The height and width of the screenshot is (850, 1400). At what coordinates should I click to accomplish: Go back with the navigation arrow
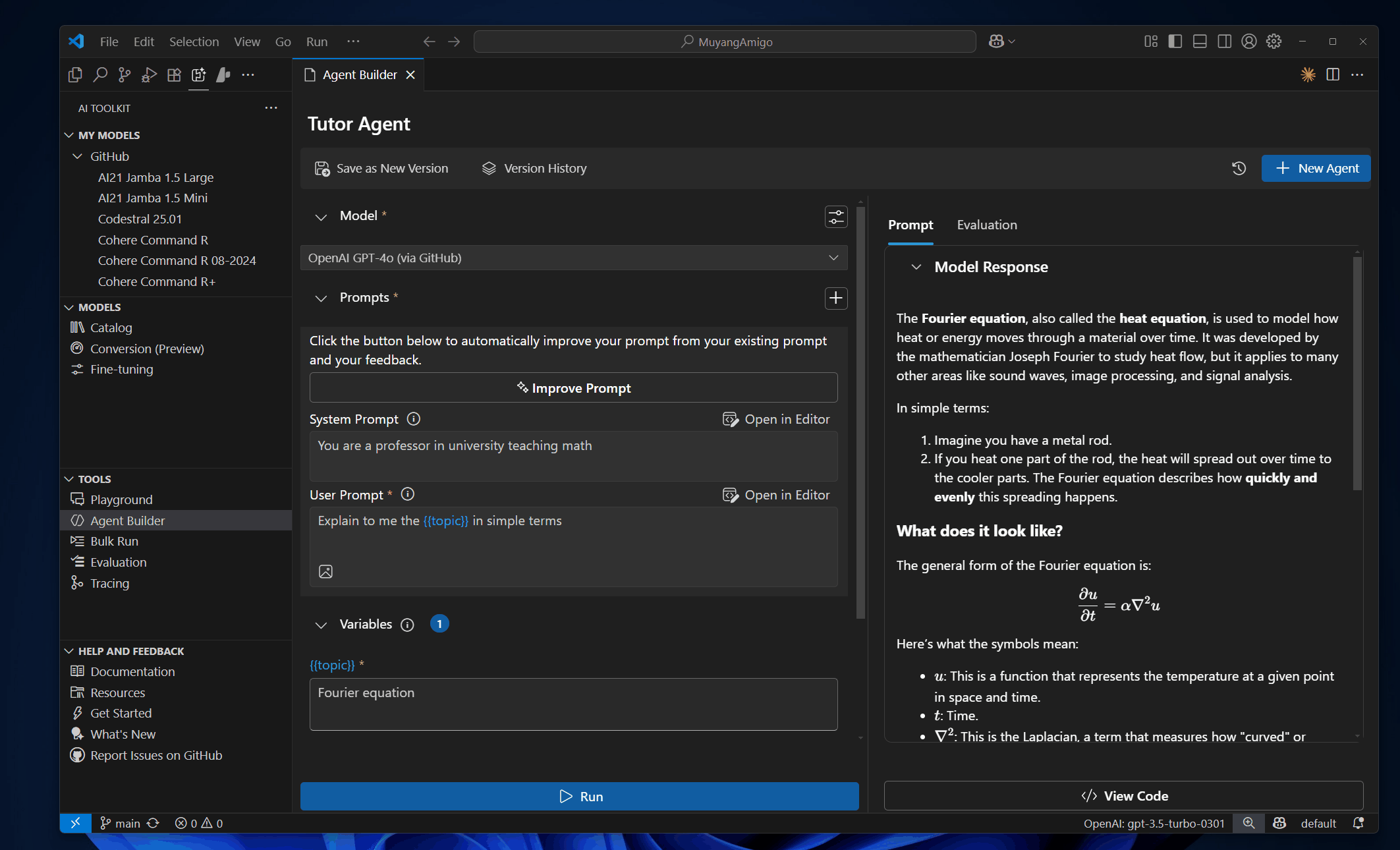(430, 42)
